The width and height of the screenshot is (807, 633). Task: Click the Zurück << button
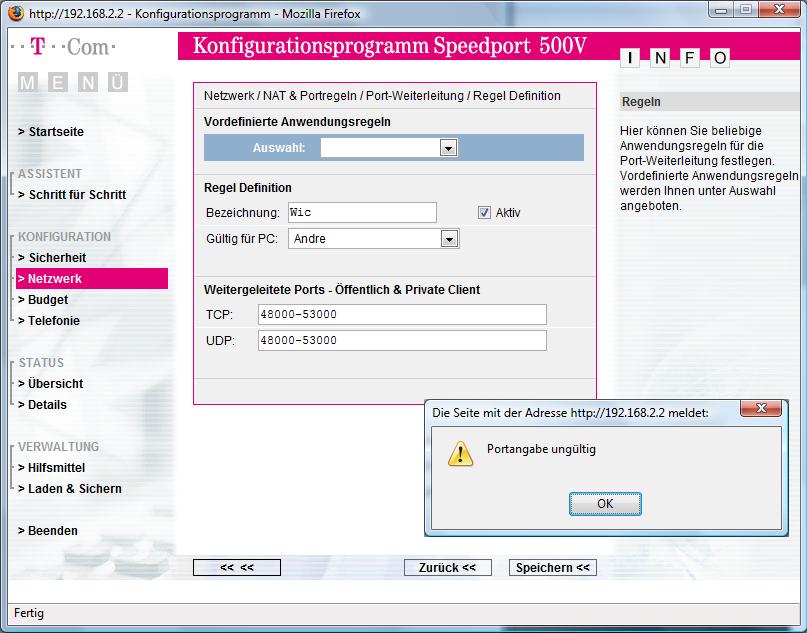448,568
